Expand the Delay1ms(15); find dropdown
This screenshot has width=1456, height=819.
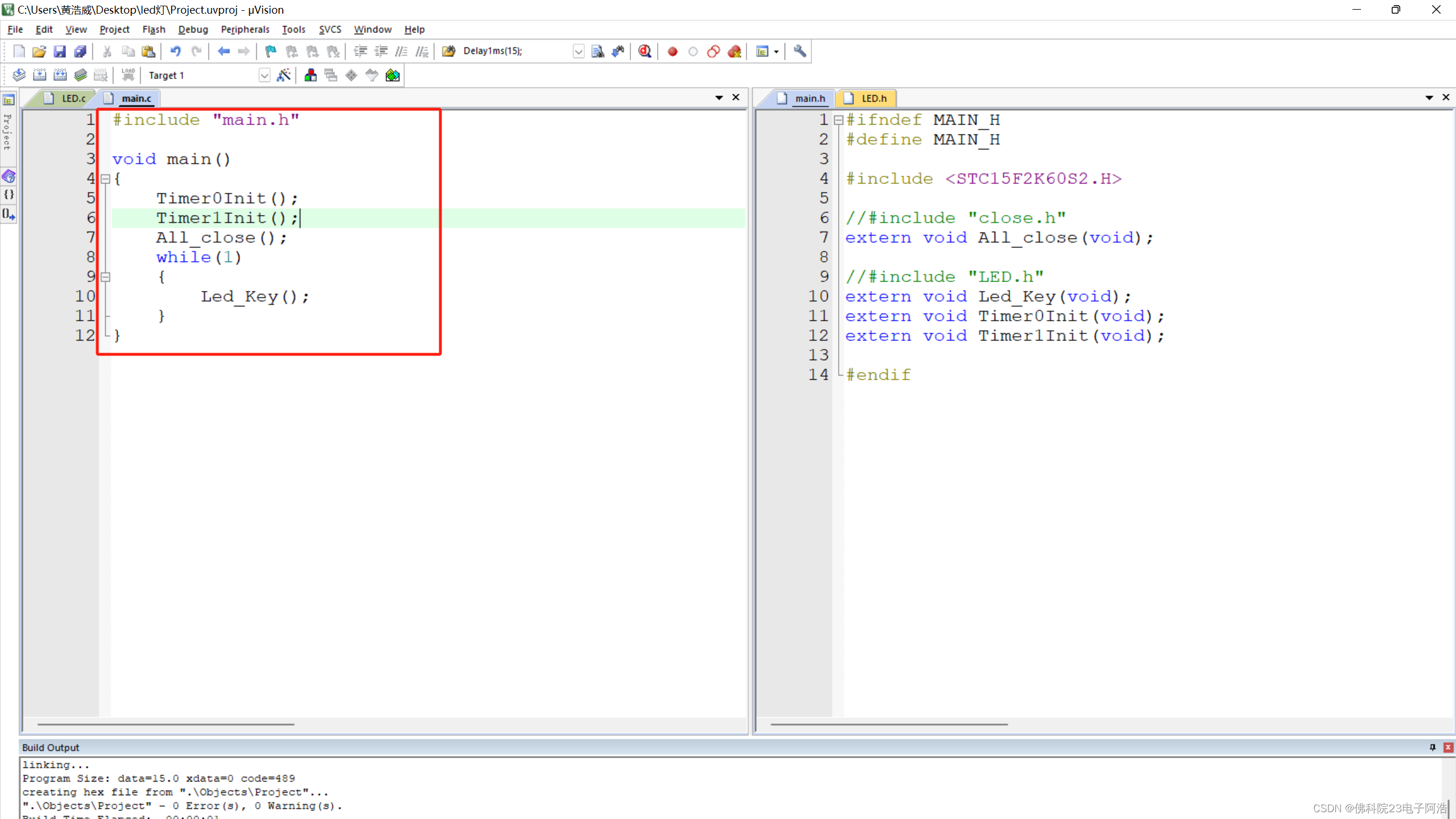click(578, 51)
